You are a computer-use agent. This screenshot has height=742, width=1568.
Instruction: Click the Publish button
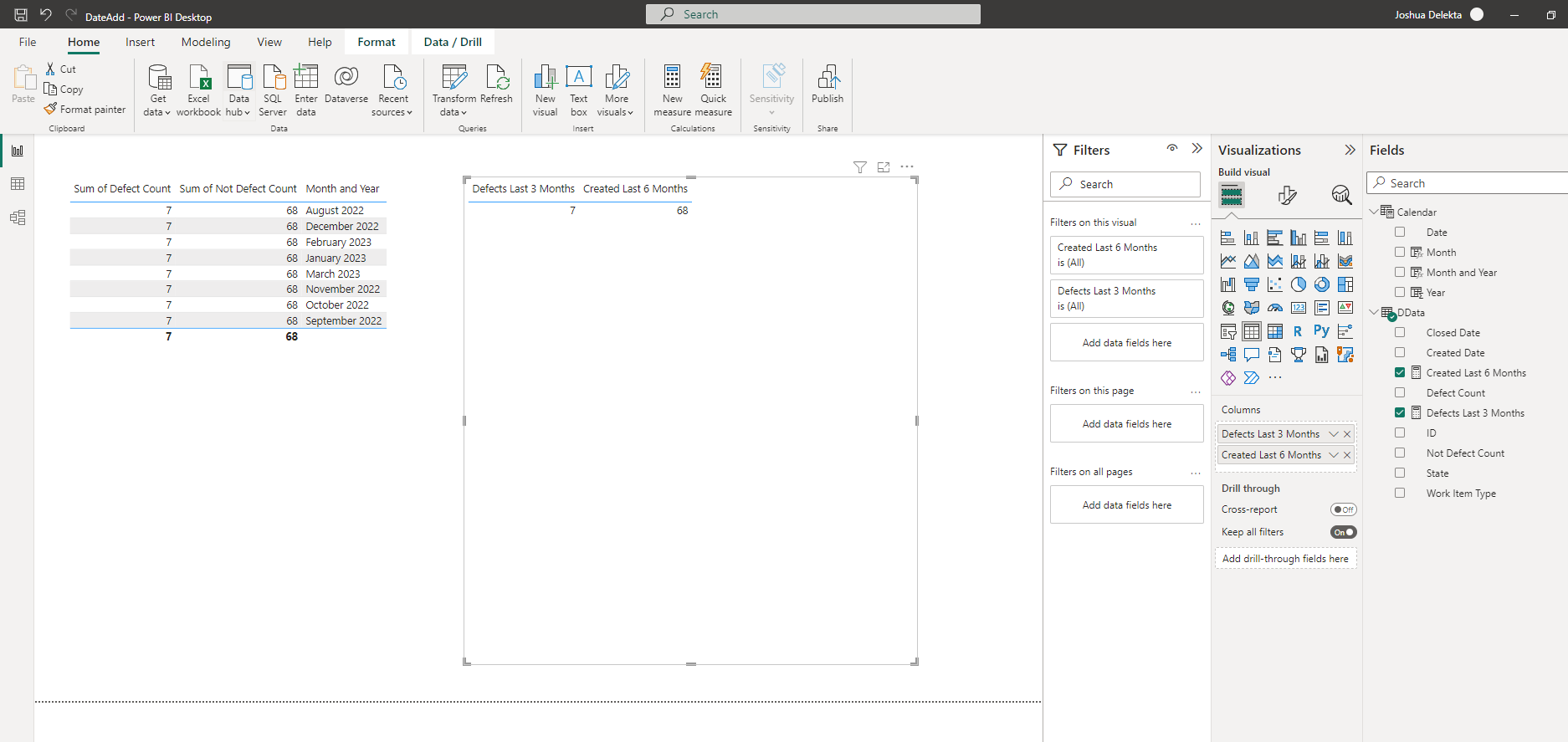coord(828,84)
